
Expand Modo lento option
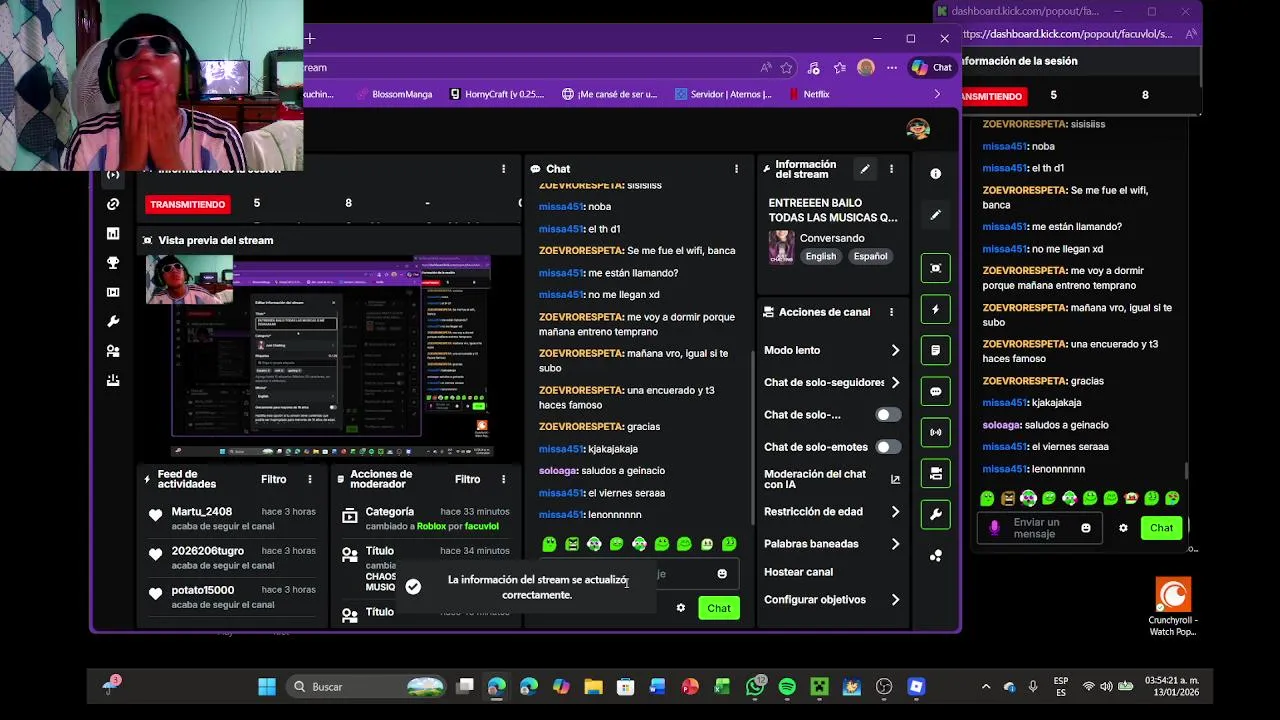[x=832, y=350]
